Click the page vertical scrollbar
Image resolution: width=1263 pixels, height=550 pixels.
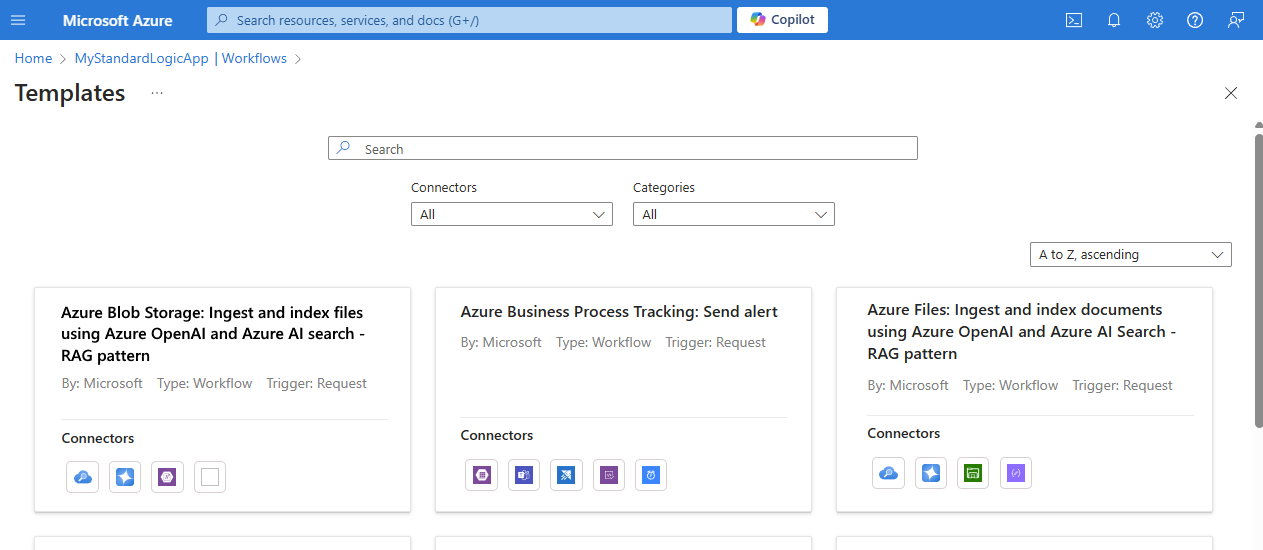click(x=1258, y=280)
